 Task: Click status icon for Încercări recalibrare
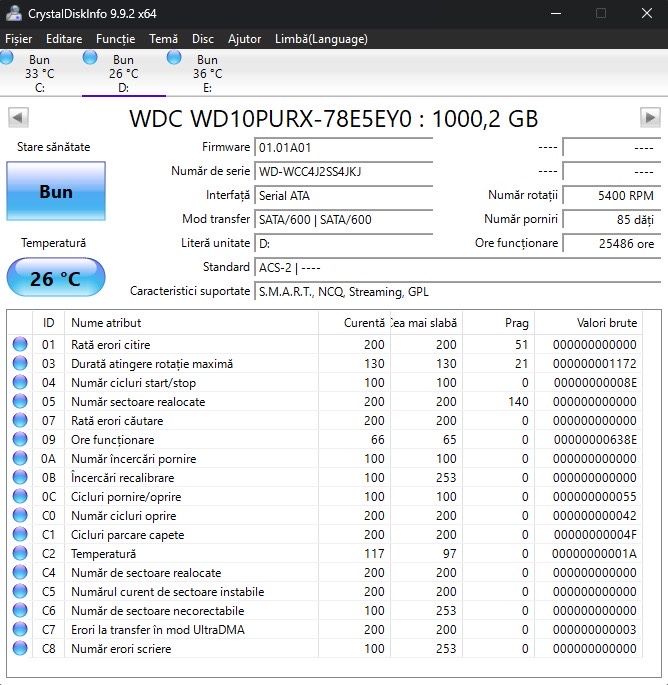20,477
